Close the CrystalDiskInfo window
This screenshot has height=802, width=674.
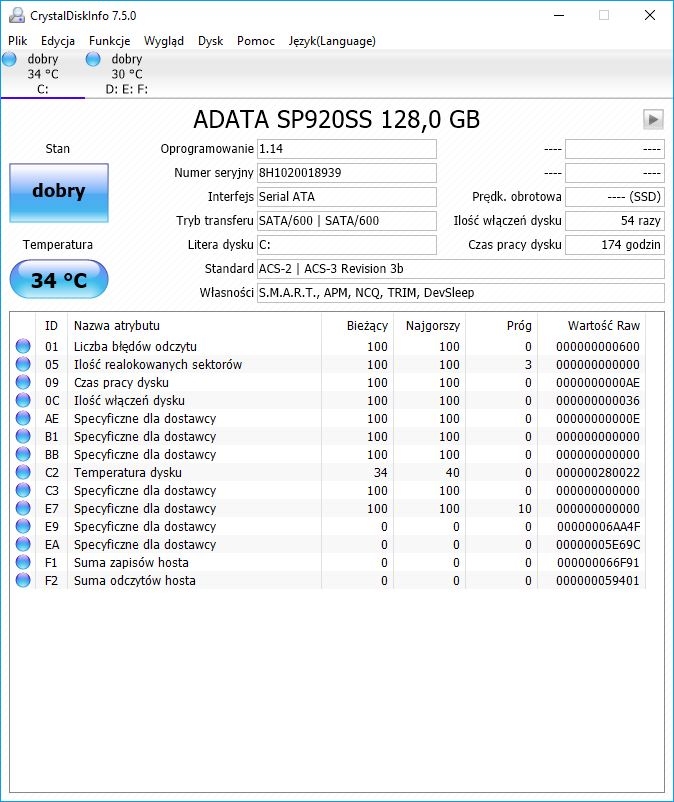pos(650,15)
